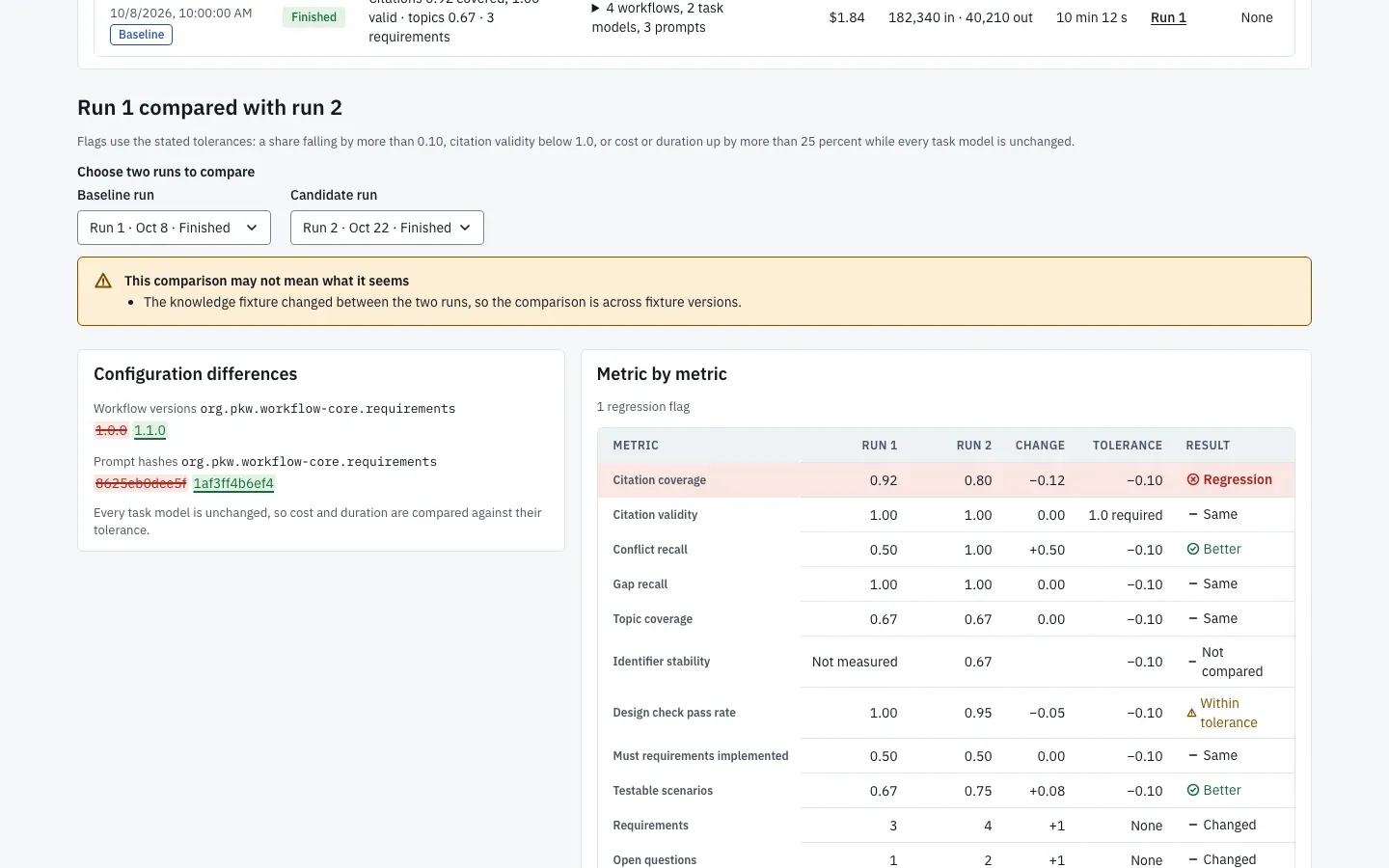Open the Baseline run dropdown

point(174,228)
